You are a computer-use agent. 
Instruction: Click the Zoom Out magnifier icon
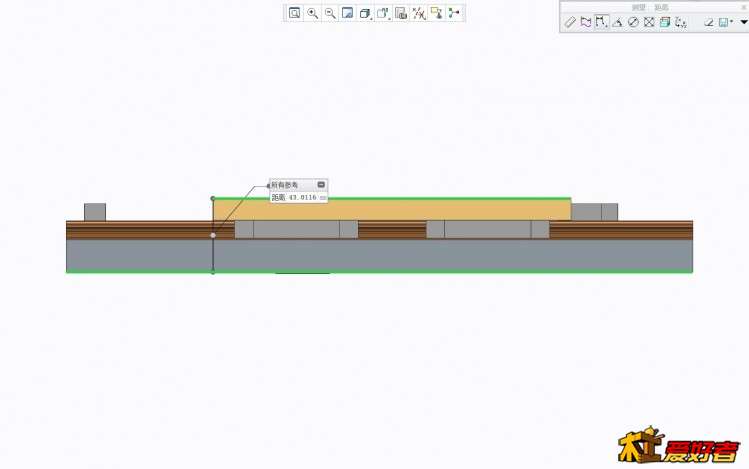coord(330,13)
